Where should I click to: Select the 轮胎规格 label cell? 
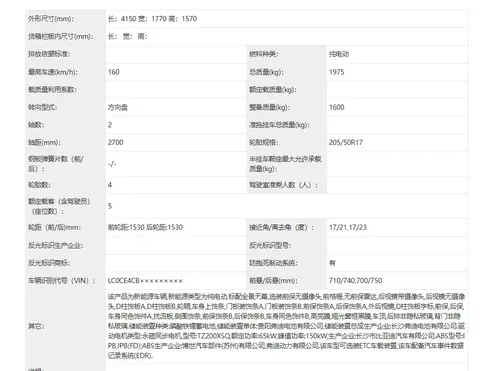click(x=287, y=142)
